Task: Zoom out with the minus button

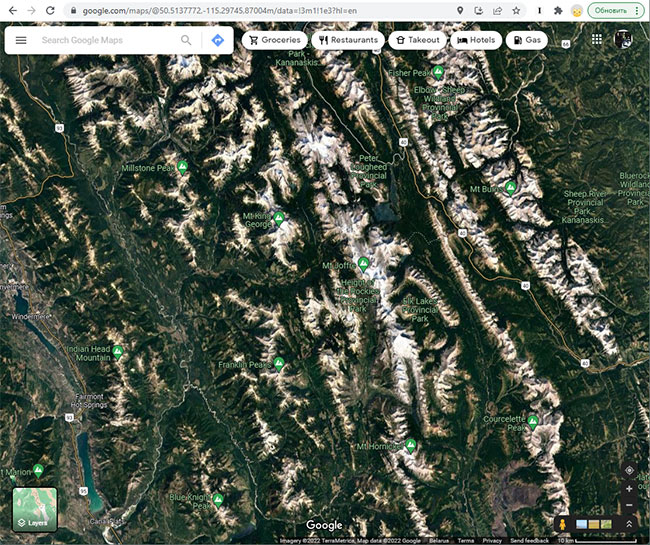Action: 629,505
